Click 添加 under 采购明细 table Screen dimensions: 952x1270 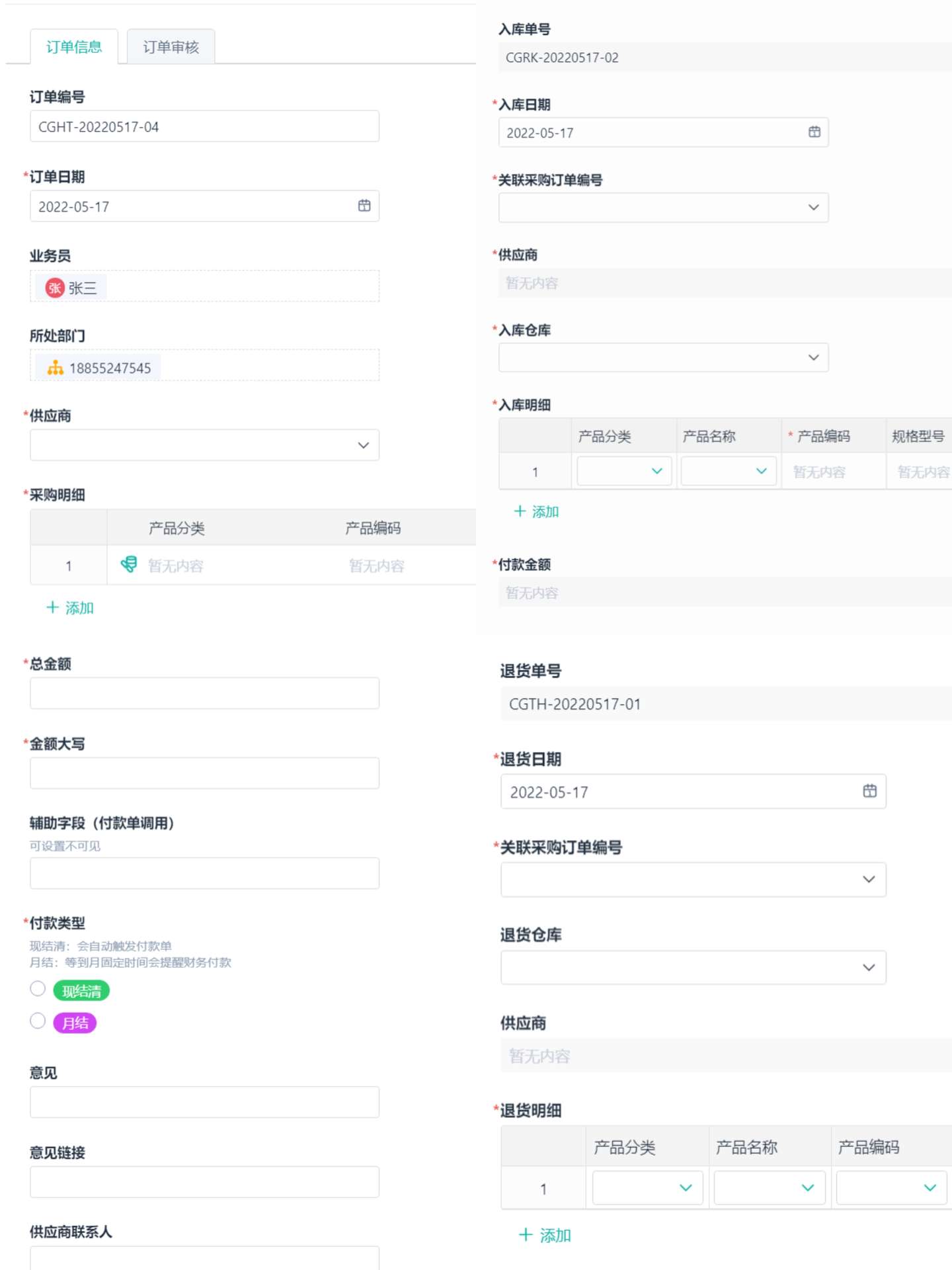(x=70, y=608)
